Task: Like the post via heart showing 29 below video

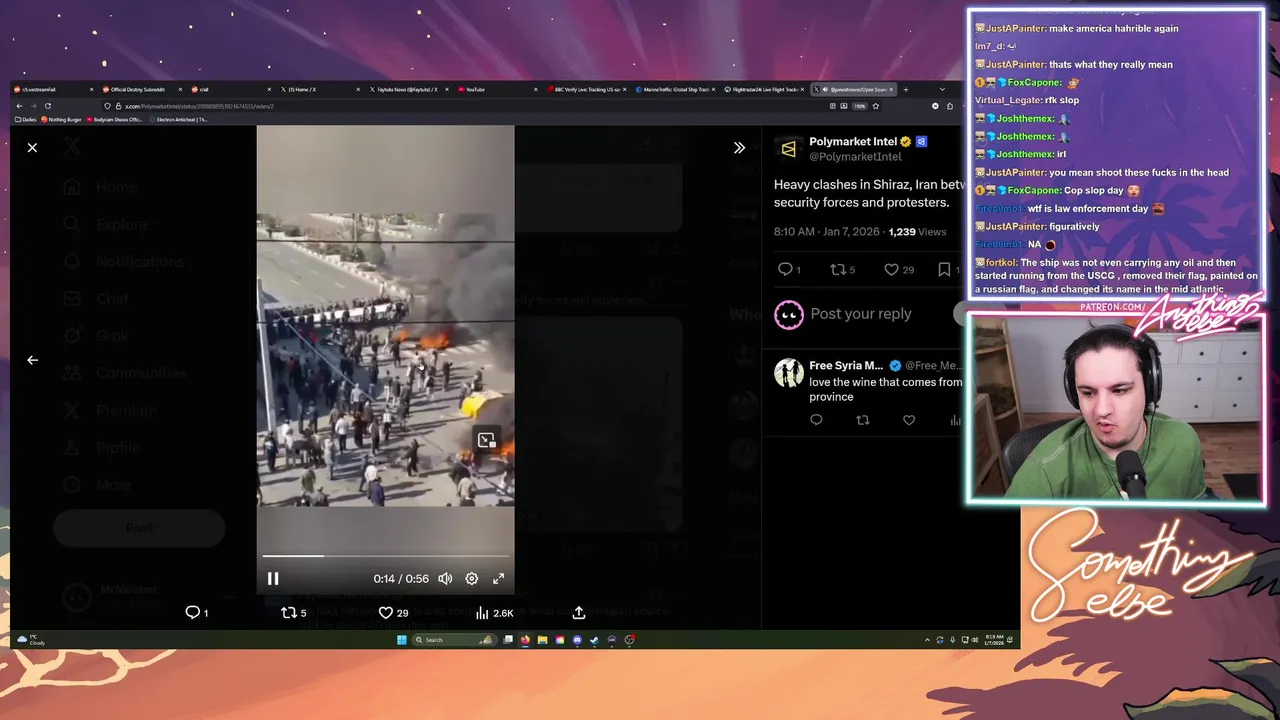Action: [x=393, y=612]
